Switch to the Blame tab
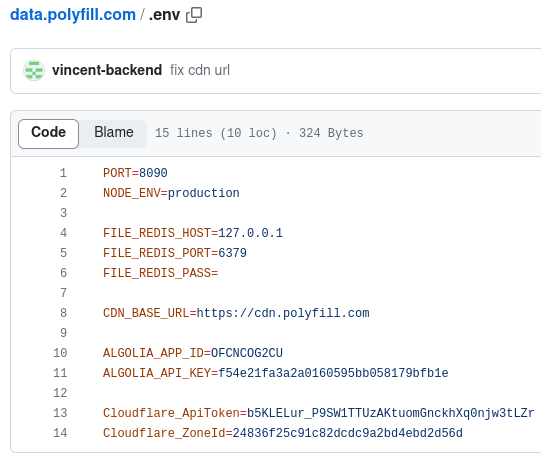The height and width of the screenshot is (463, 541). pyautogui.click(x=114, y=132)
